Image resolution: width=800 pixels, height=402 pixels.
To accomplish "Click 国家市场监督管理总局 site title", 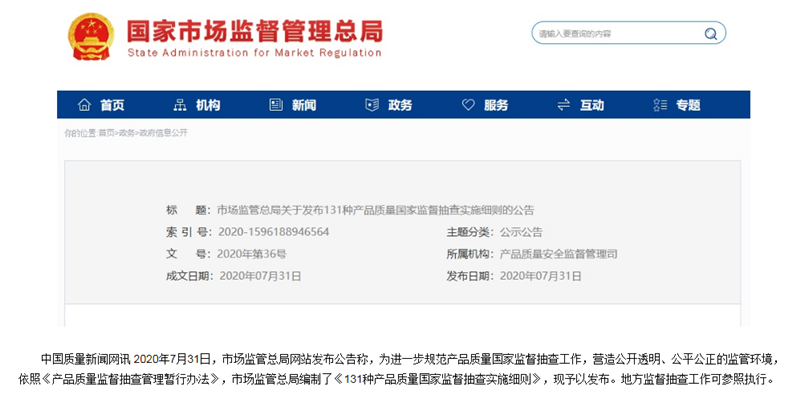I will [x=255, y=31].
